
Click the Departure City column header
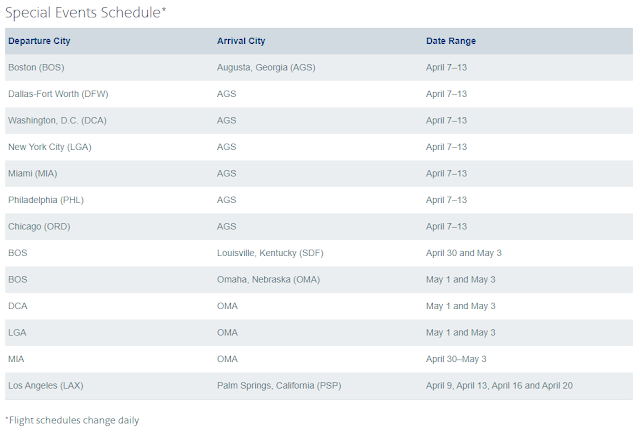tap(39, 41)
